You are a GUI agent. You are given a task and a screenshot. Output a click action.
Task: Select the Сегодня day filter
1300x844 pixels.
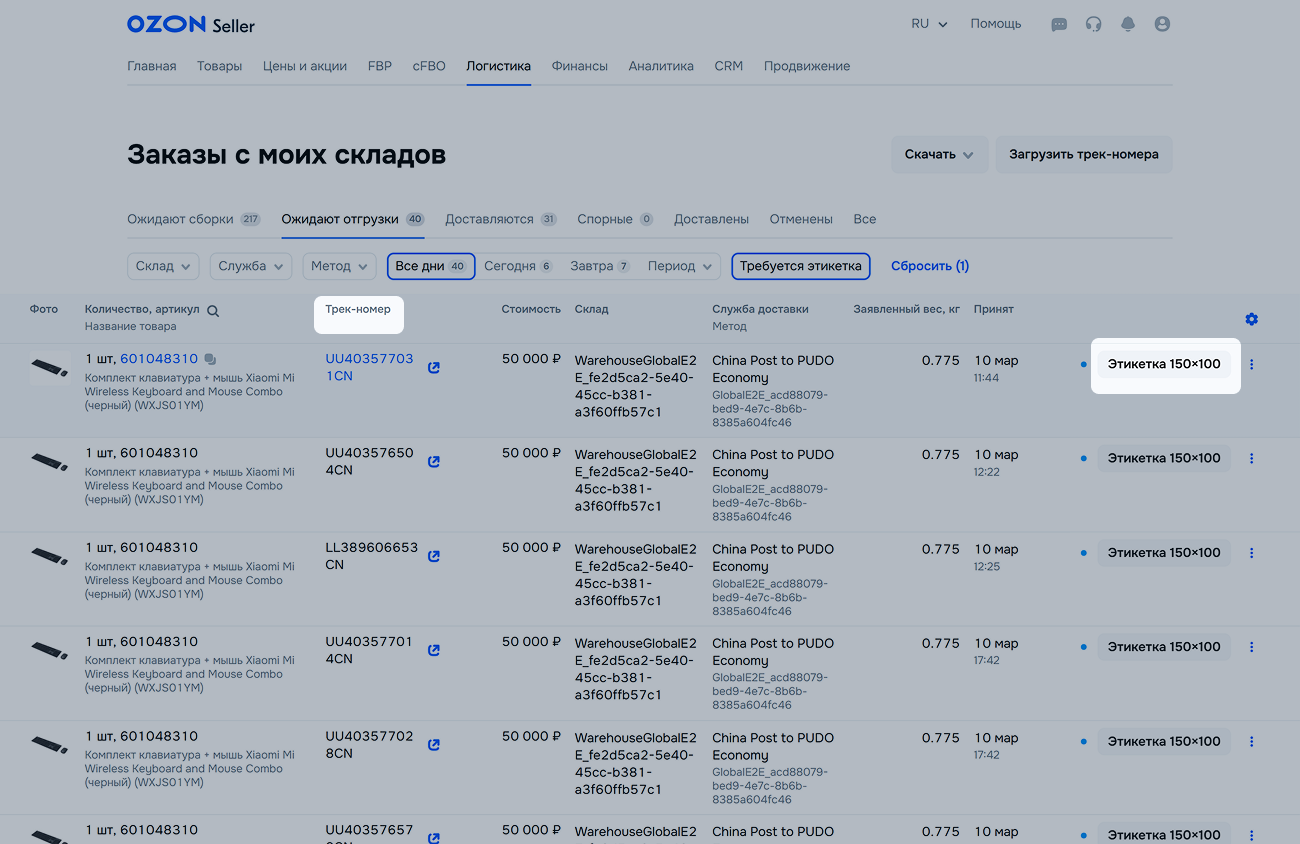(x=517, y=266)
